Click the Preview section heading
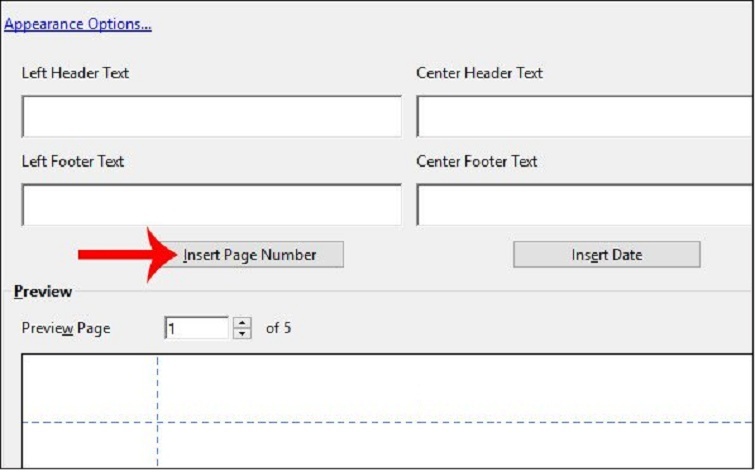 [x=42, y=291]
